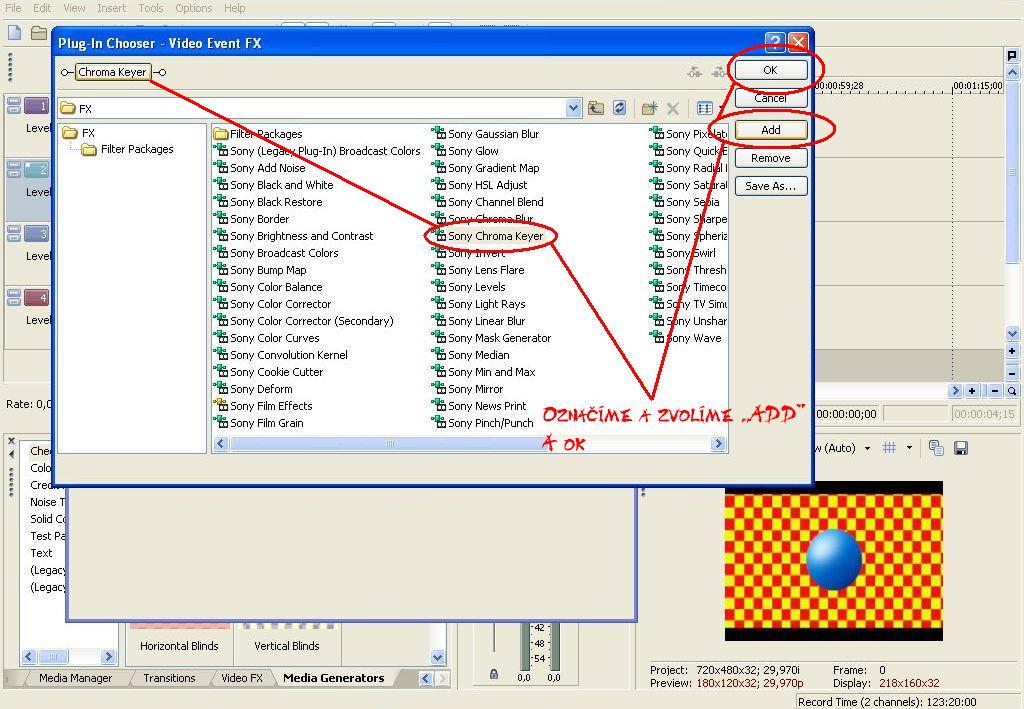1024x709 pixels.
Task: Click Chroma Keyer chain item button
Action: [112, 72]
